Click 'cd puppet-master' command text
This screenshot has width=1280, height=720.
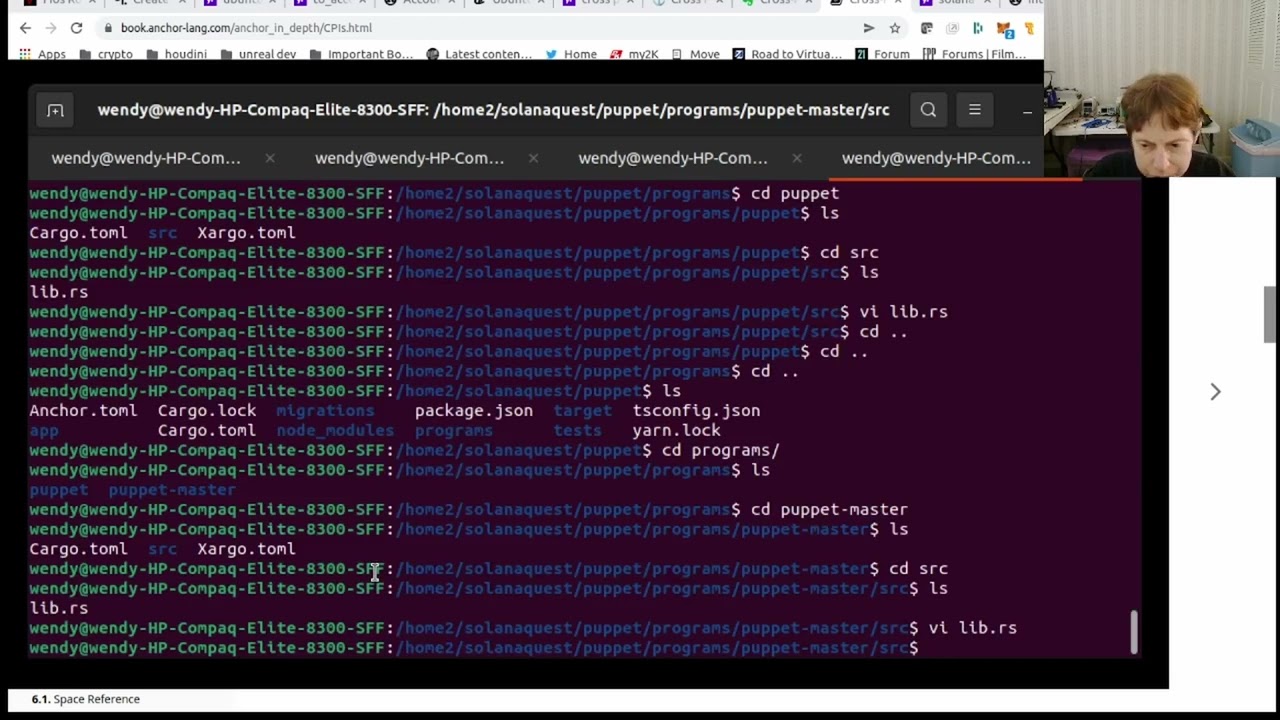pyautogui.click(x=829, y=510)
